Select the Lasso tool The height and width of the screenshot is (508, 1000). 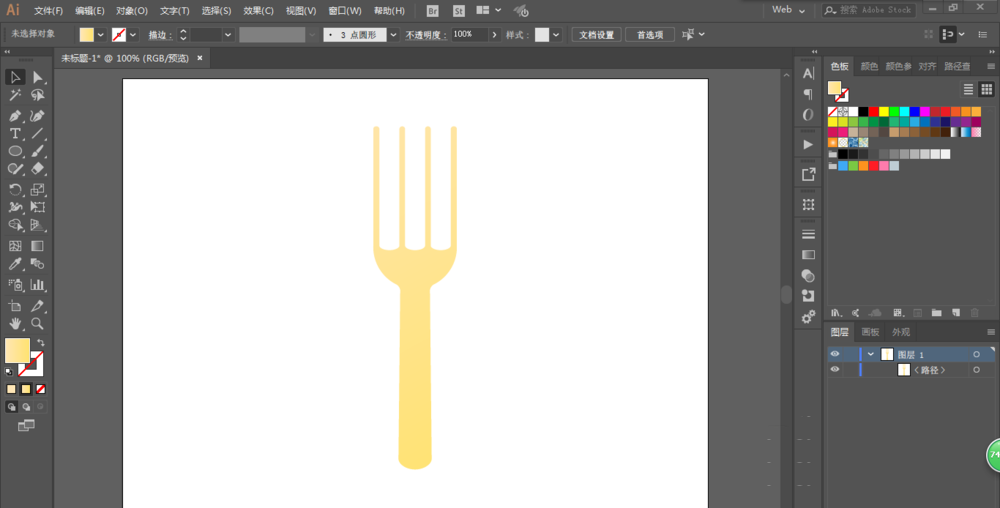click(x=38, y=95)
